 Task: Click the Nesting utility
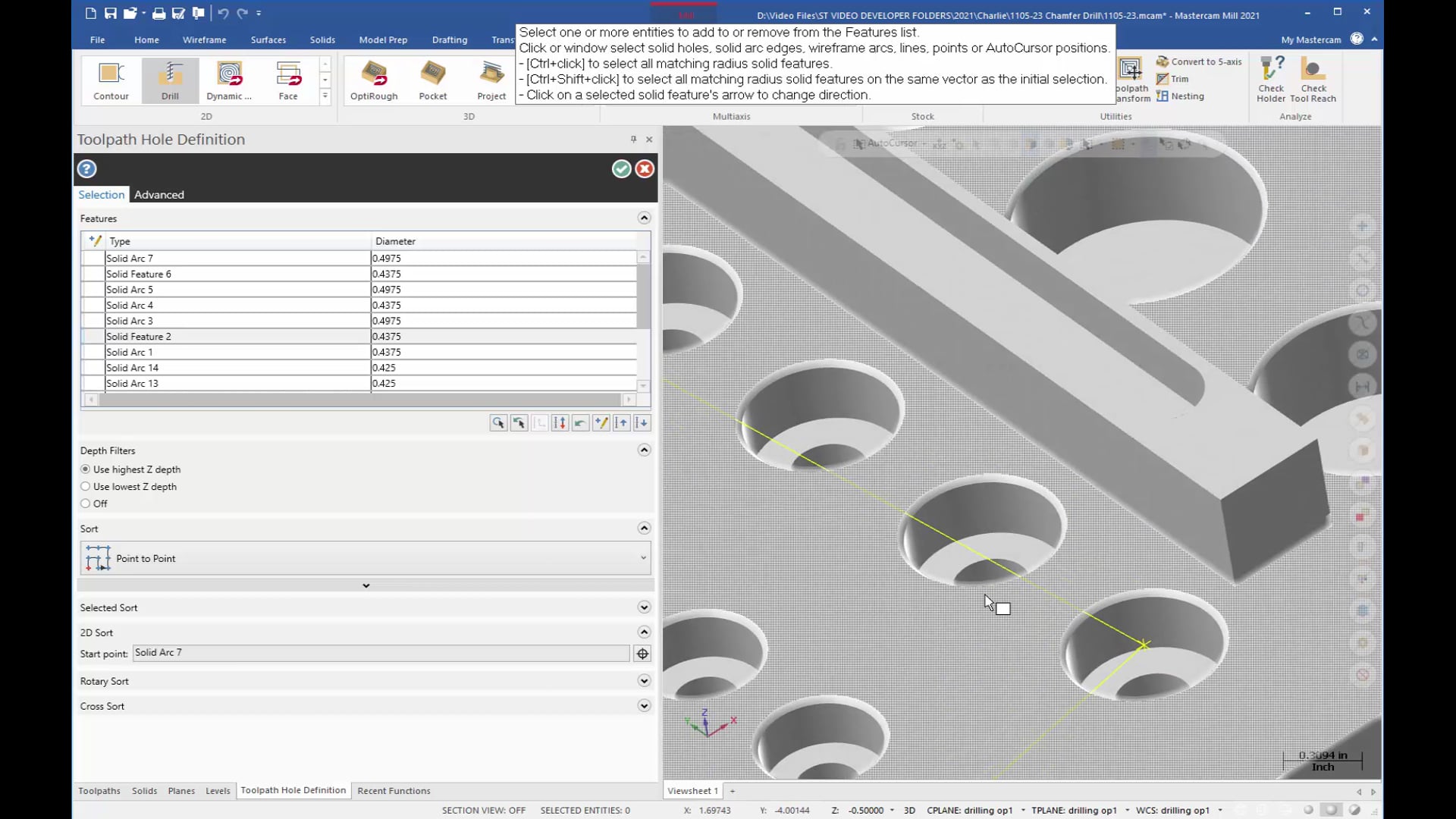coord(1180,96)
